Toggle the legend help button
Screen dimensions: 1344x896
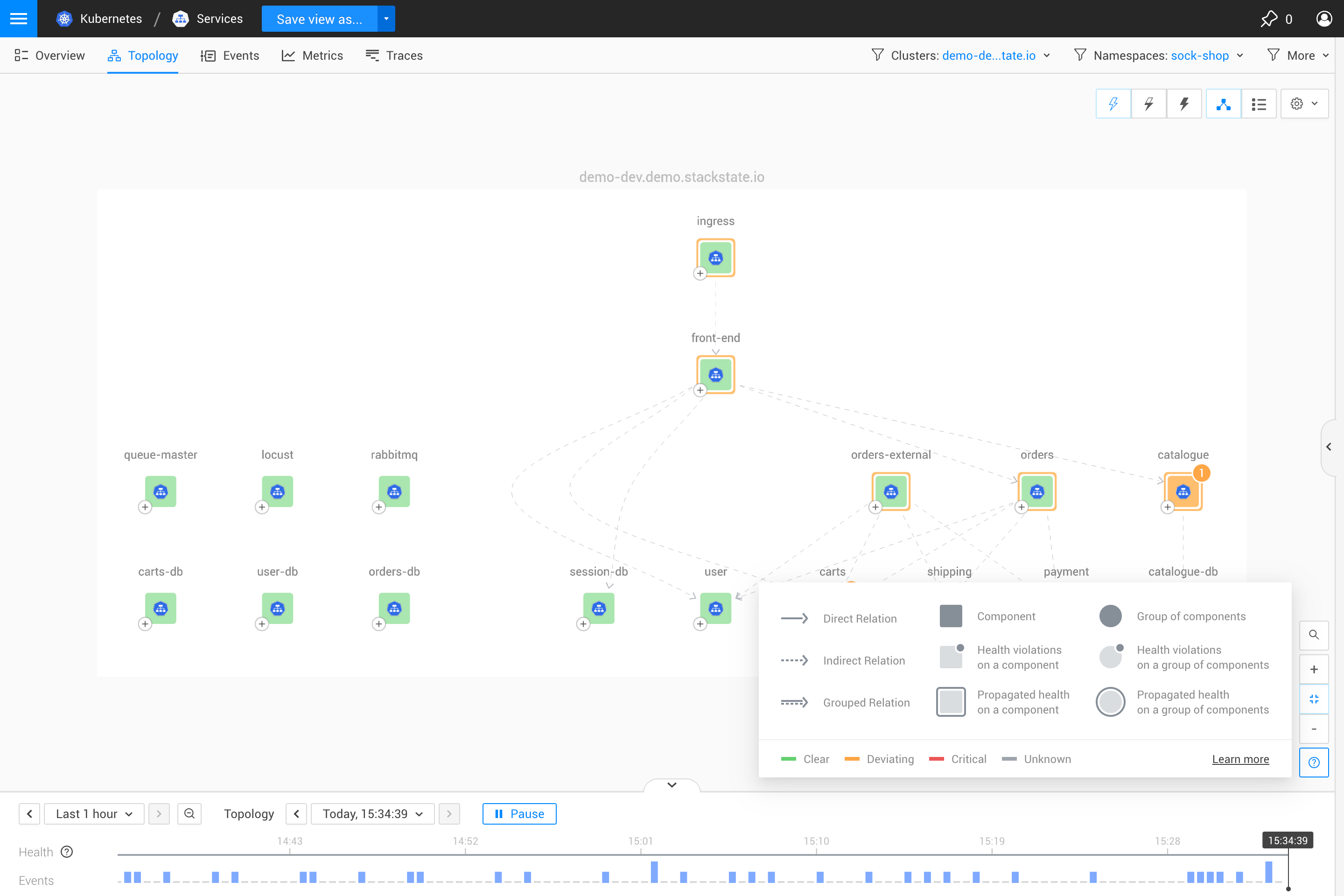[1314, 762]
